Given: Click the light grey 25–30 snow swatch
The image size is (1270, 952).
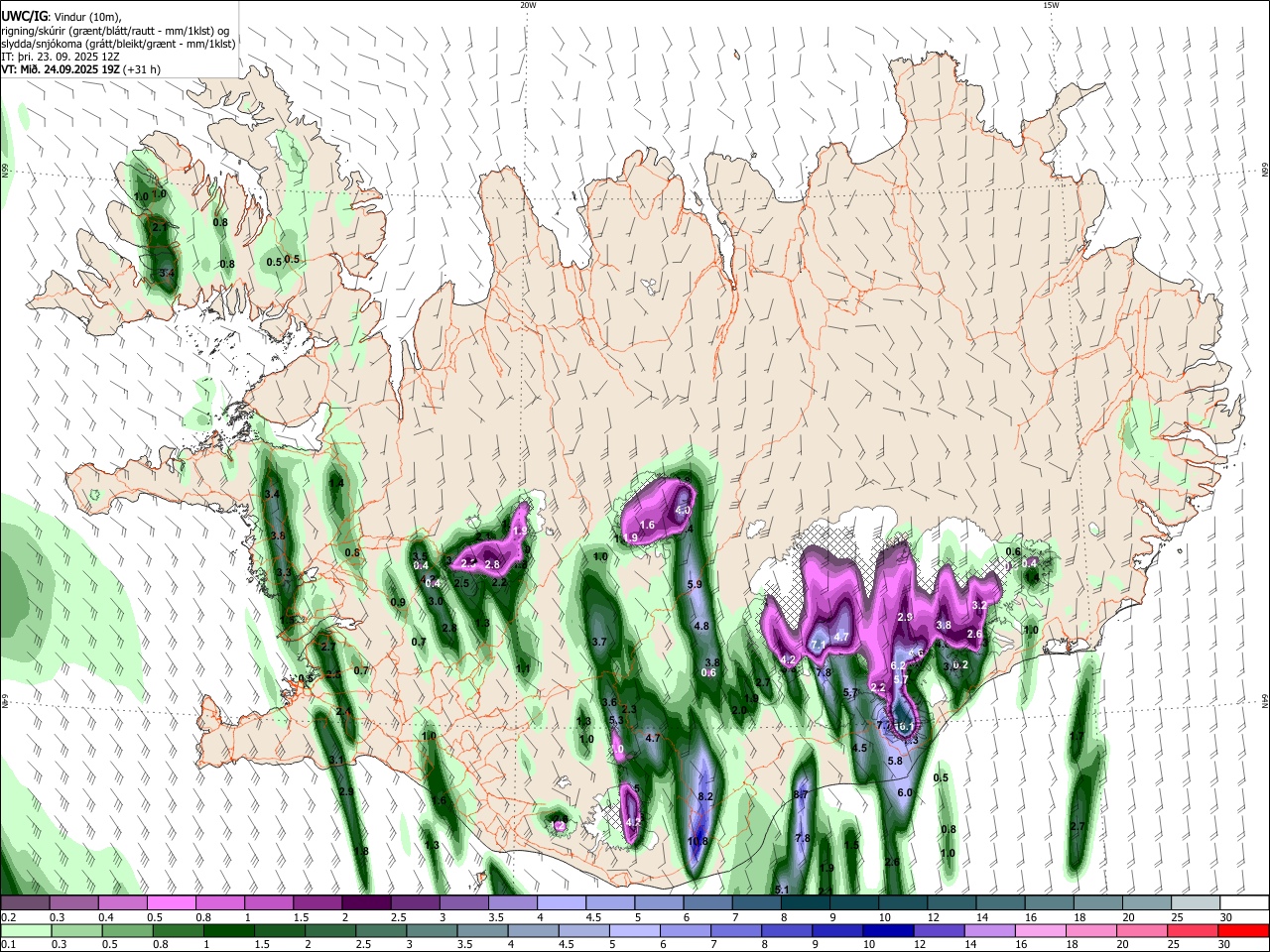Looking at the screenshot, I should pyautogui.click(x=1196, y=902).
